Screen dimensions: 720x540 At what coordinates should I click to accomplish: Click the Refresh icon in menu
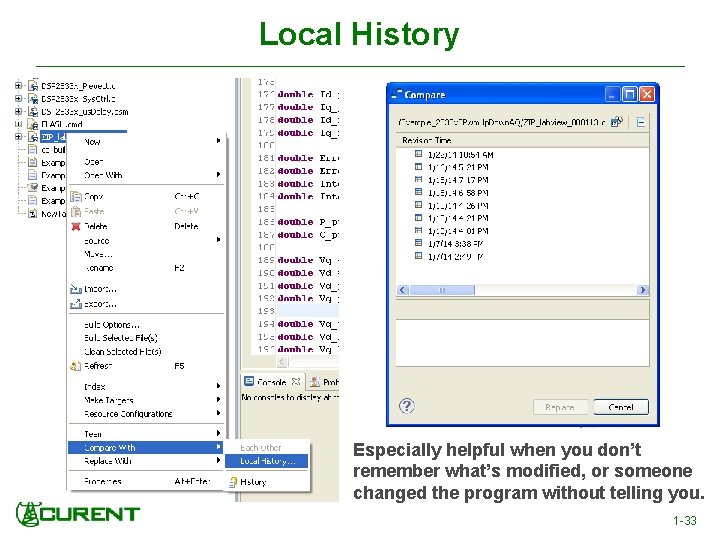tap(76, 366)
